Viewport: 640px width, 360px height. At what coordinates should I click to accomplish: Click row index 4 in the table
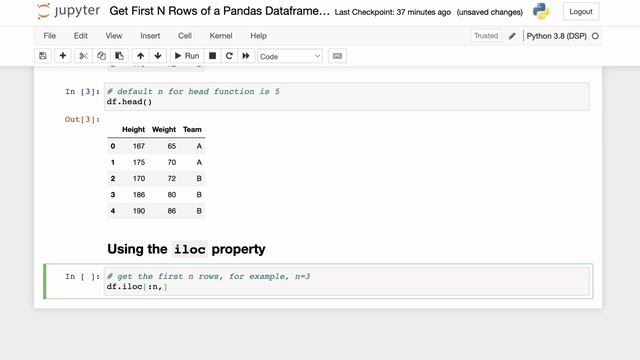(x=113, y=211)
